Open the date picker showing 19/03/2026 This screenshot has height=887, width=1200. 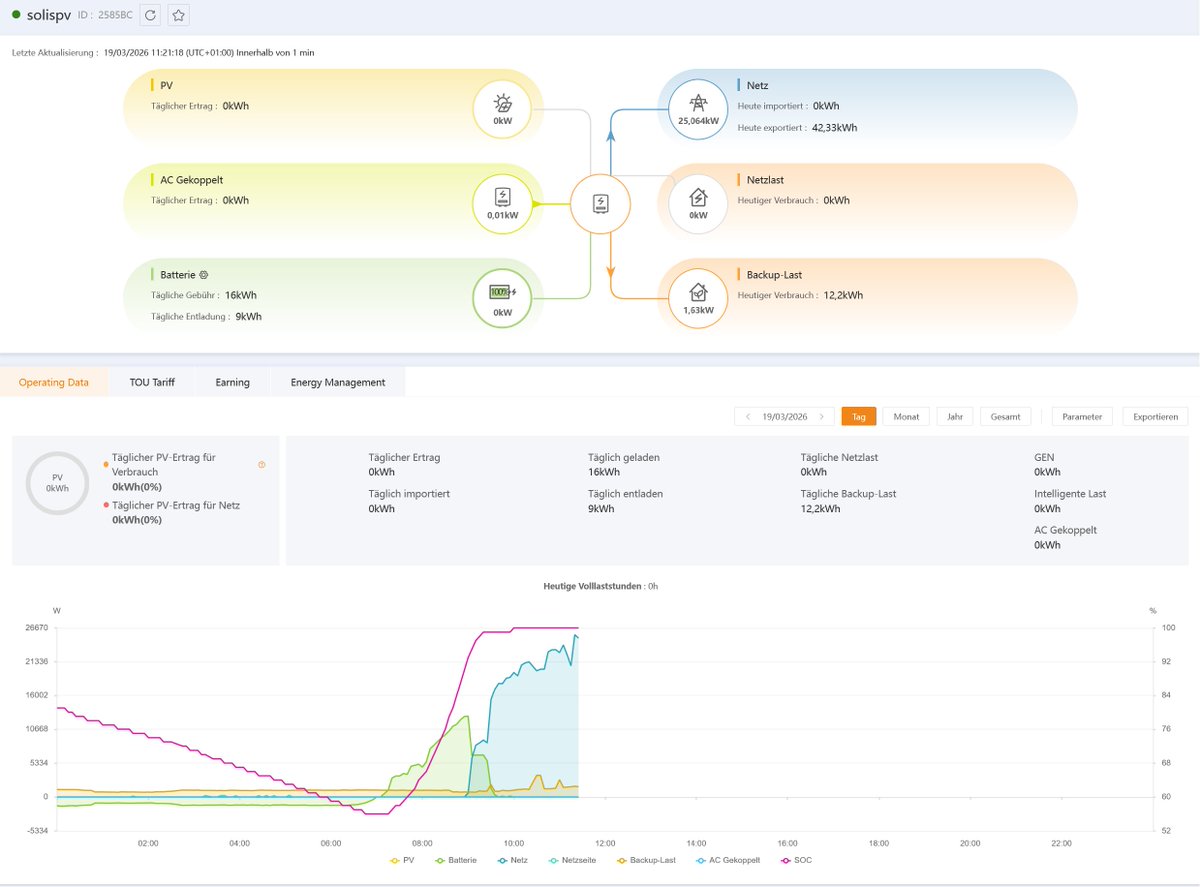pos(784,416)
